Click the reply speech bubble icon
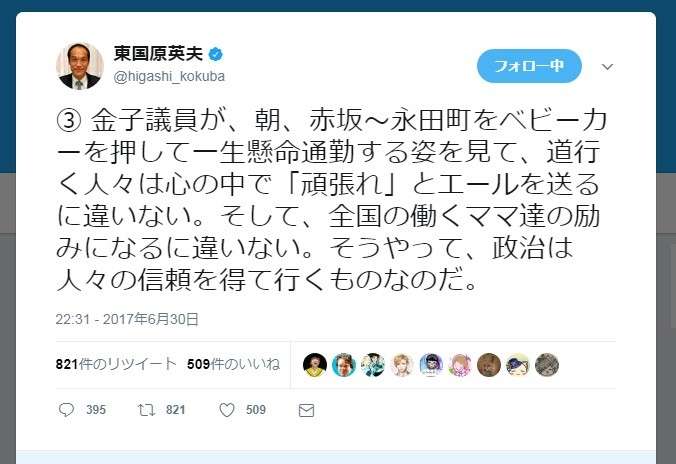Image resolution: width=676 pixels, height=464 pixels. 66,410
